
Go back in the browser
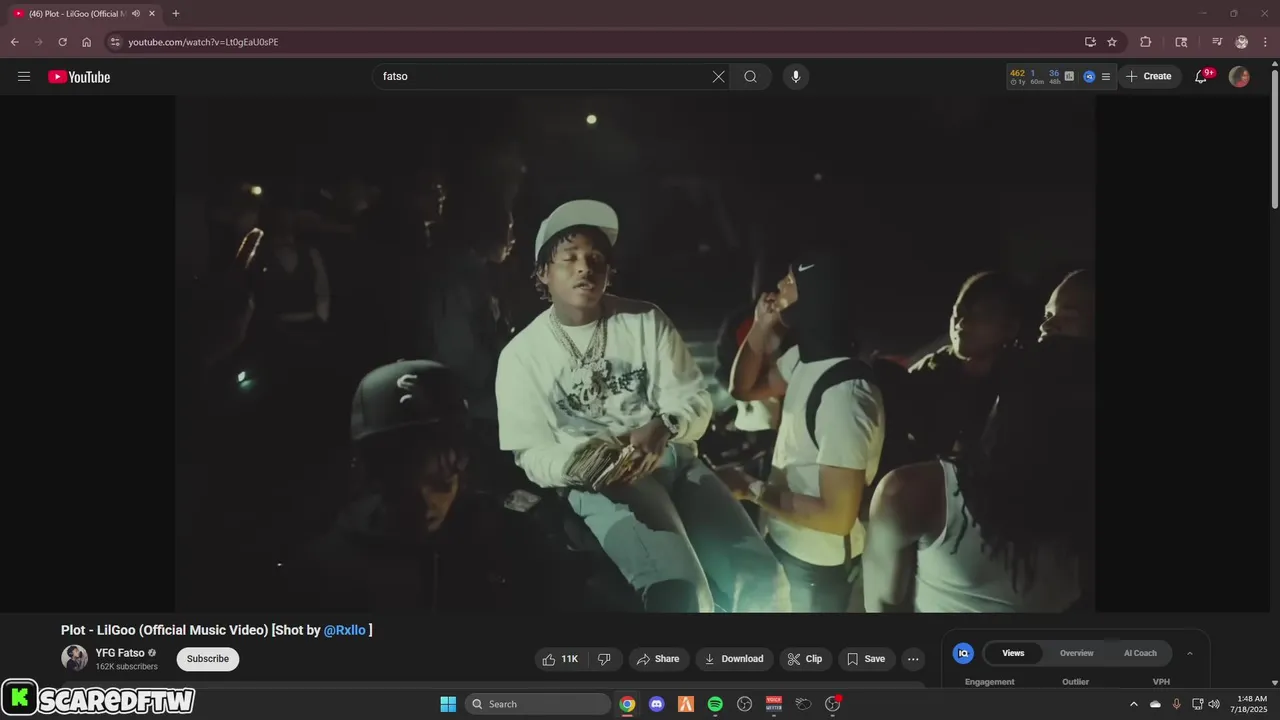14,42
